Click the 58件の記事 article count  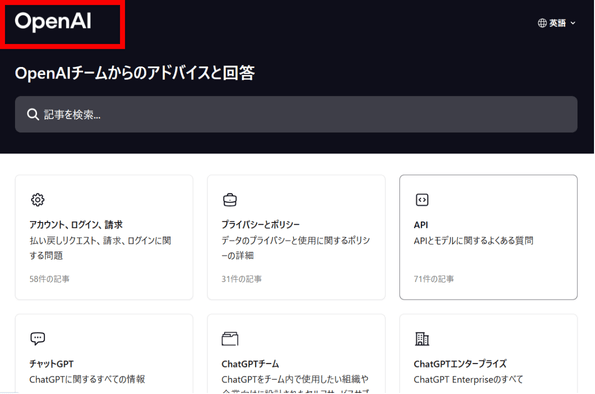[x=49, y=279]
